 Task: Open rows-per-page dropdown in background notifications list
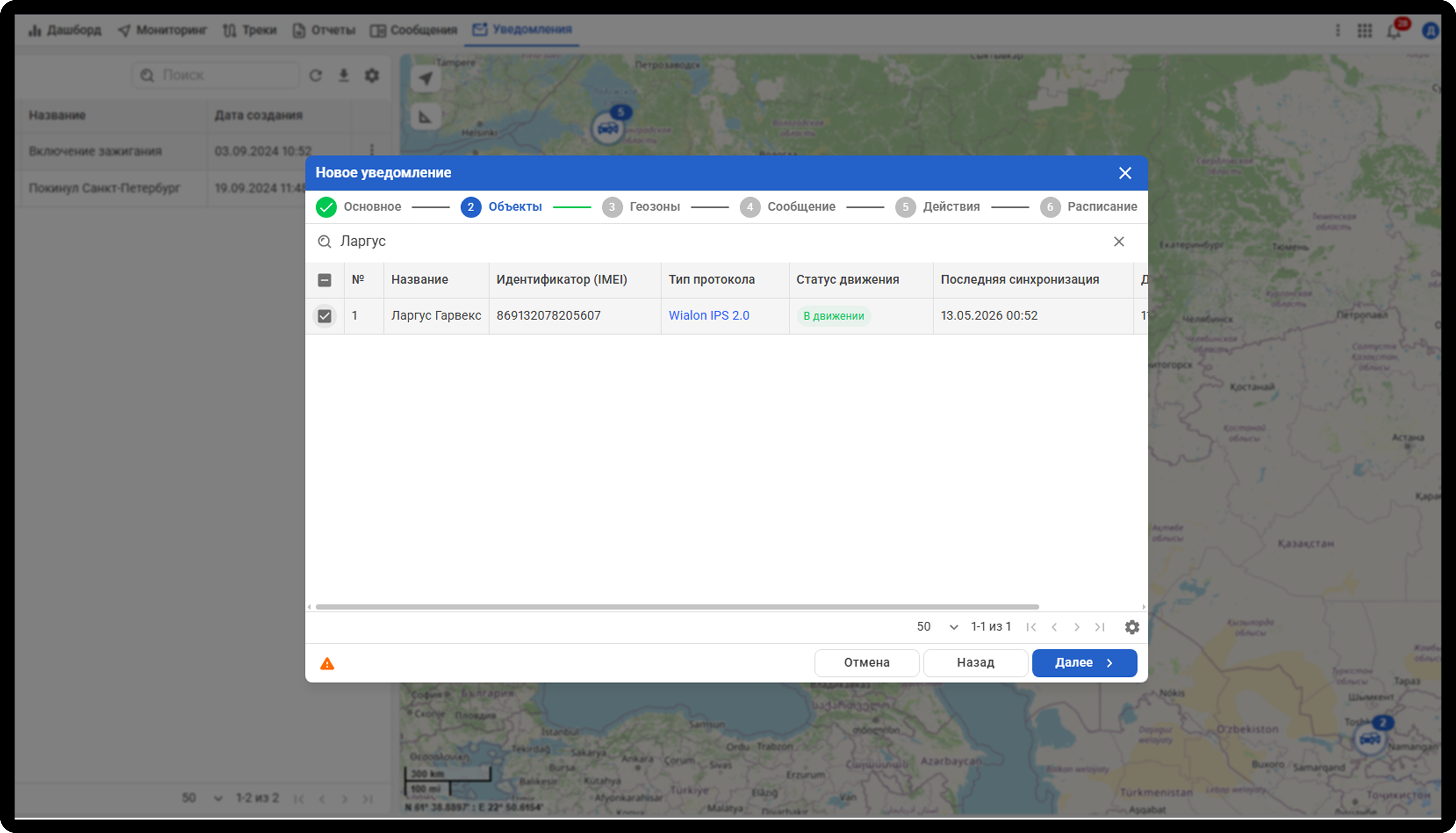[x=202, y=798]
